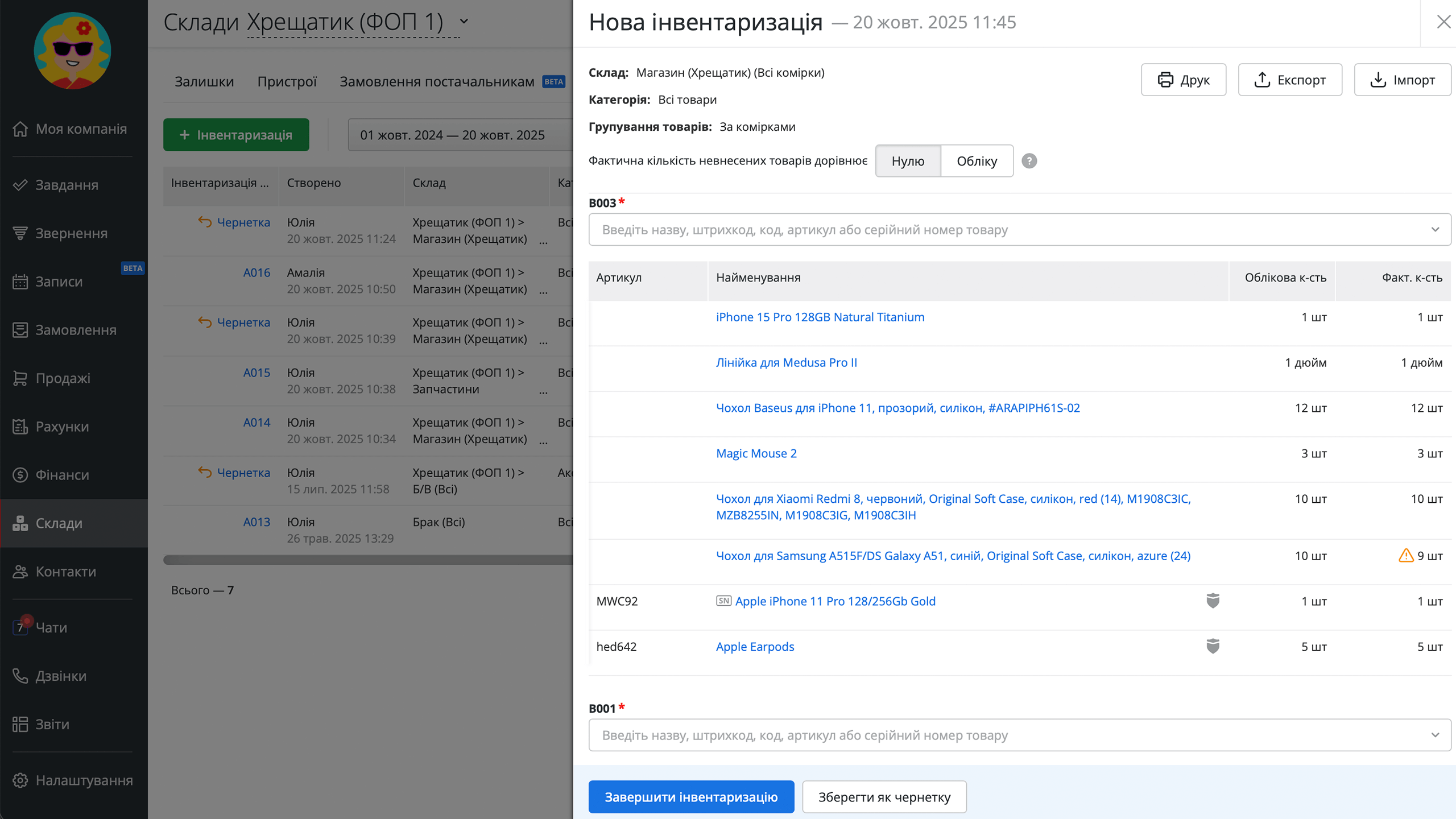Click horizontal scrollbar under inventory table
This screenshot has width=1456, height=819.
pyautogui.click(x=367, y=560)
